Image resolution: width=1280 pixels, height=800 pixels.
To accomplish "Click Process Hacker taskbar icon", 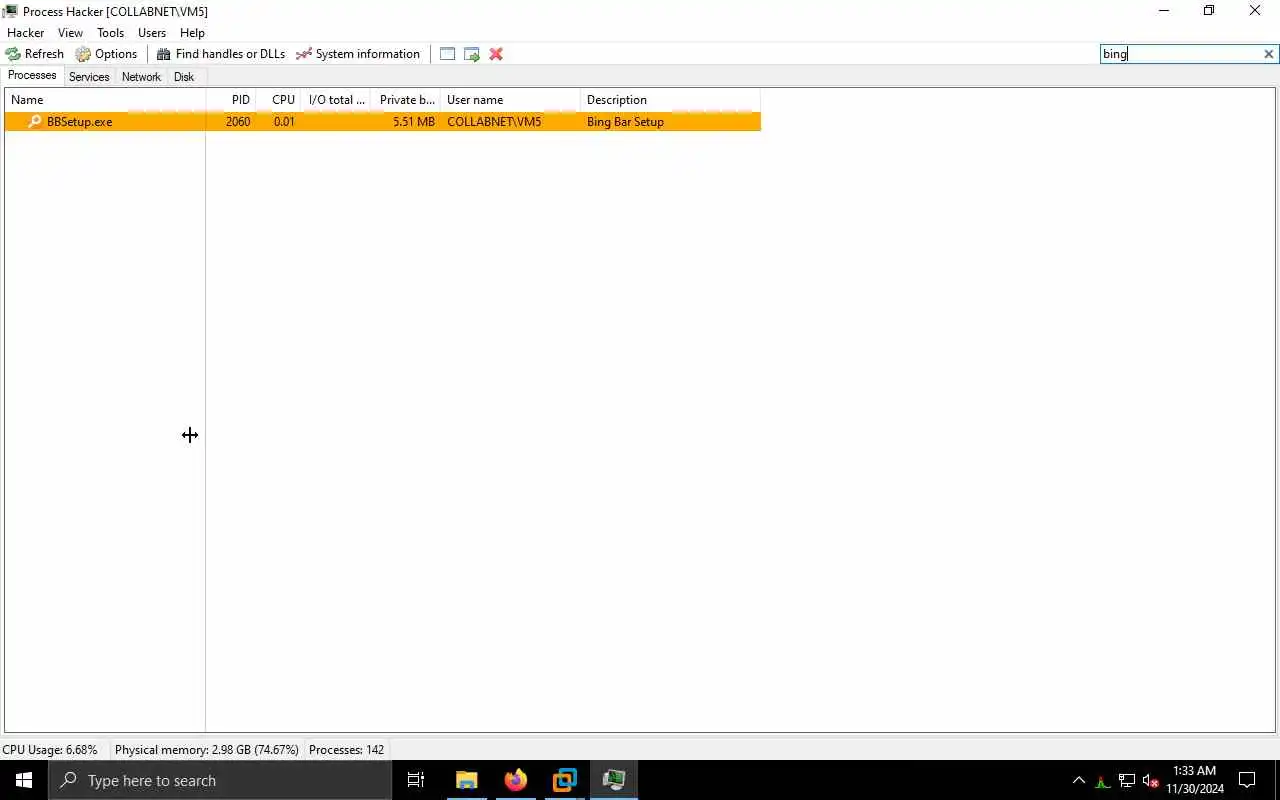I will pyautogui.click(x=613, y=780).
